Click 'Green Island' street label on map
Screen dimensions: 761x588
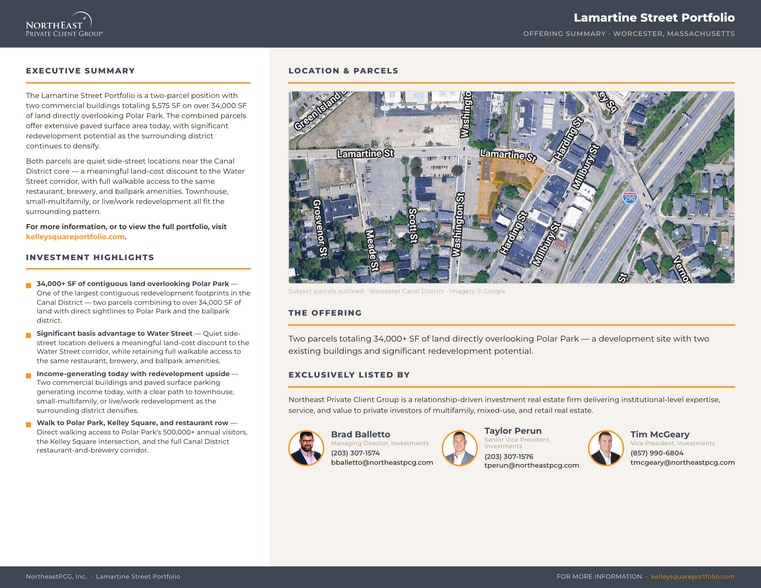point(319,111)
